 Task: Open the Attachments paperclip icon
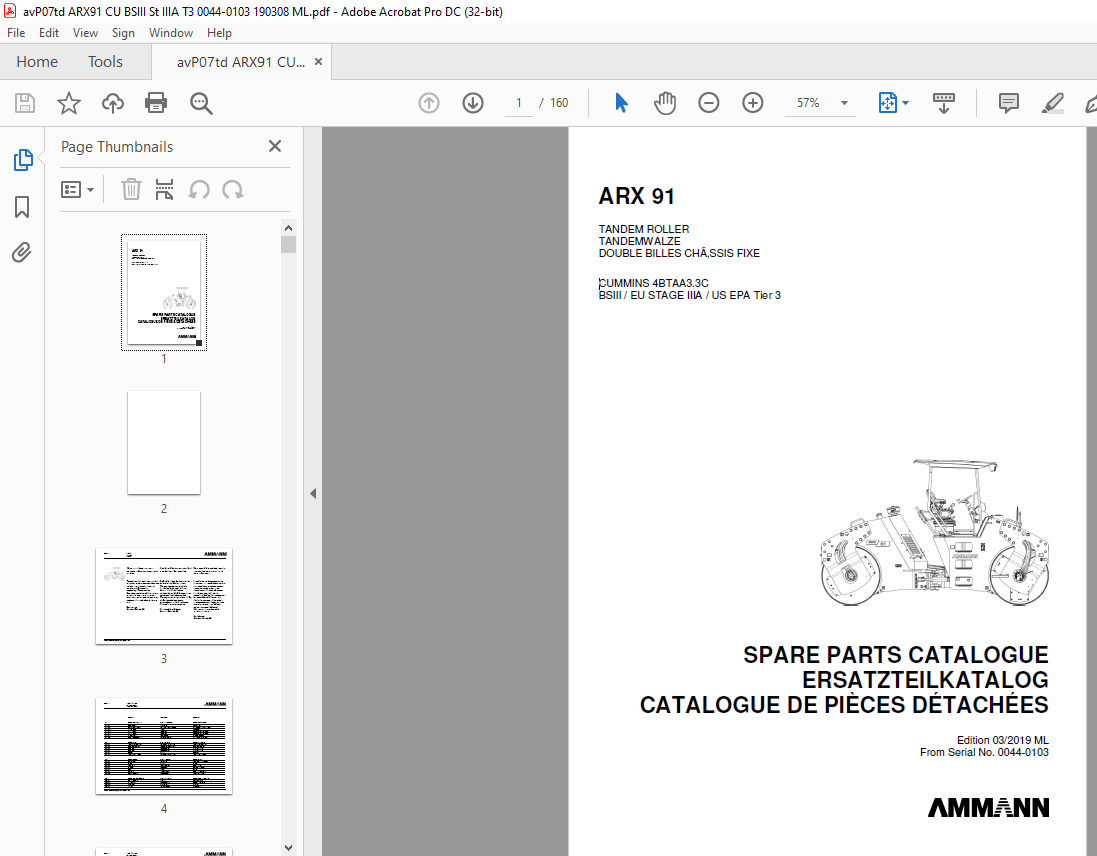(x=22, y=252)
